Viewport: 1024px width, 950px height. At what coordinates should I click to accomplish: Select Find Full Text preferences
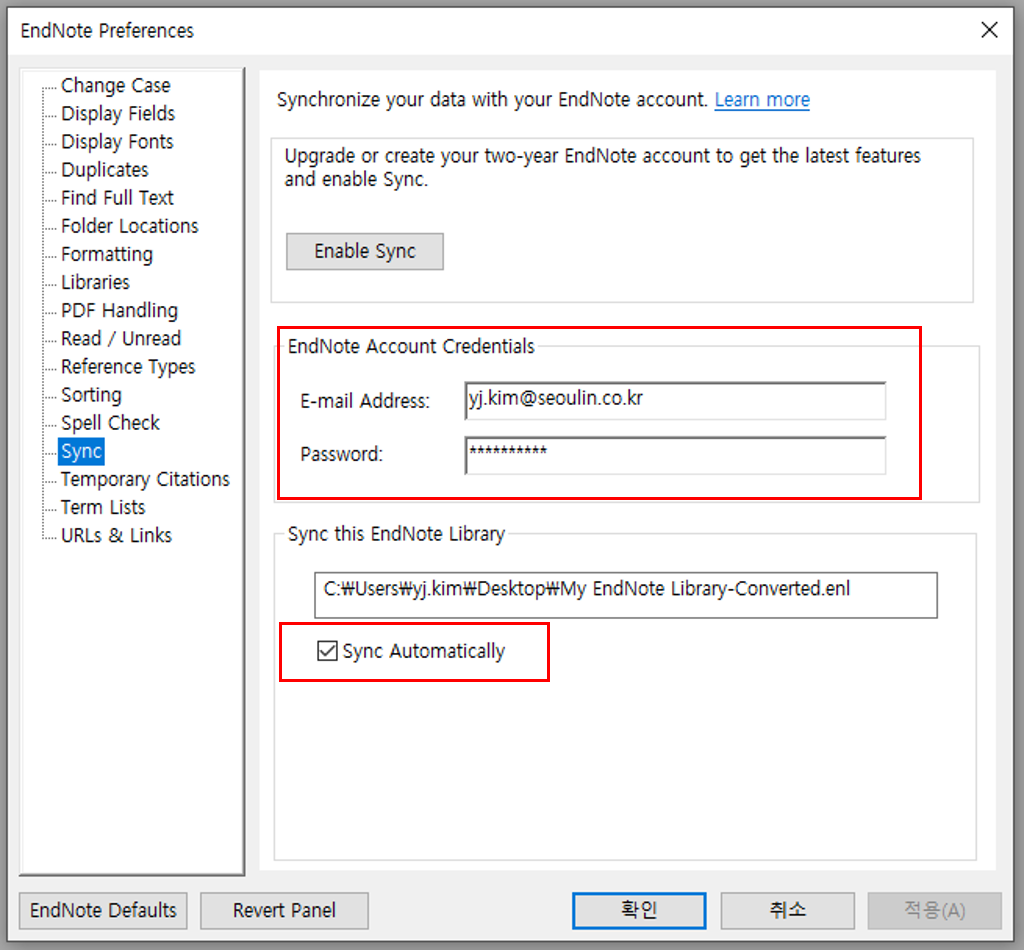point(118,198)
